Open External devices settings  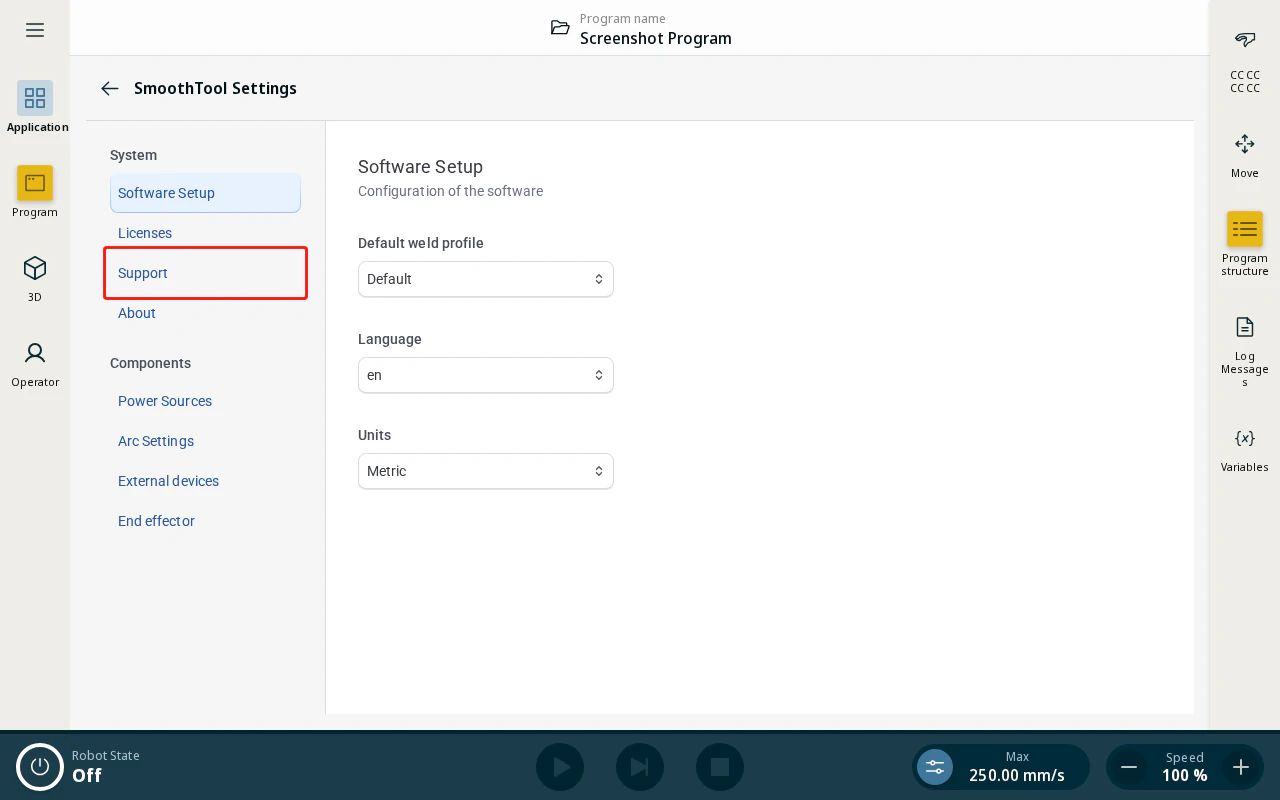point(205,481)
